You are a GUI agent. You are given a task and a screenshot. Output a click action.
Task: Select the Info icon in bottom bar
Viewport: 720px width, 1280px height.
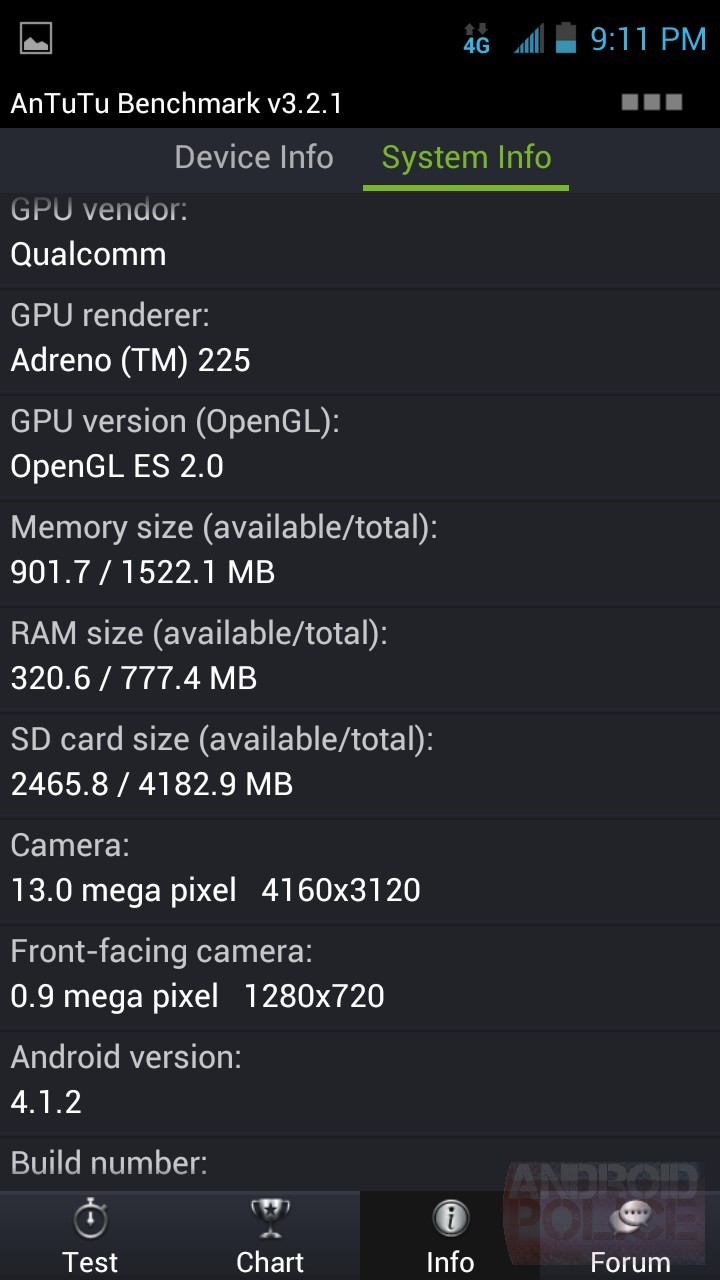(x=450, y=1218)
